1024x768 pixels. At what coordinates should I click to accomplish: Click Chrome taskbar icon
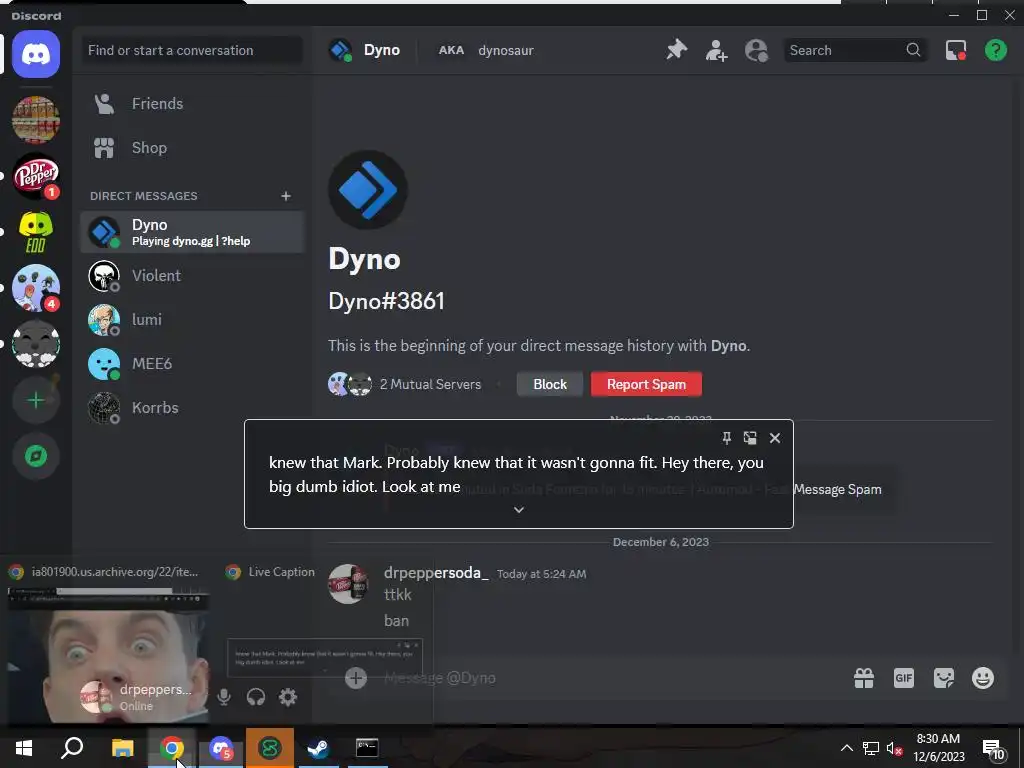click(x=171, y=748)
